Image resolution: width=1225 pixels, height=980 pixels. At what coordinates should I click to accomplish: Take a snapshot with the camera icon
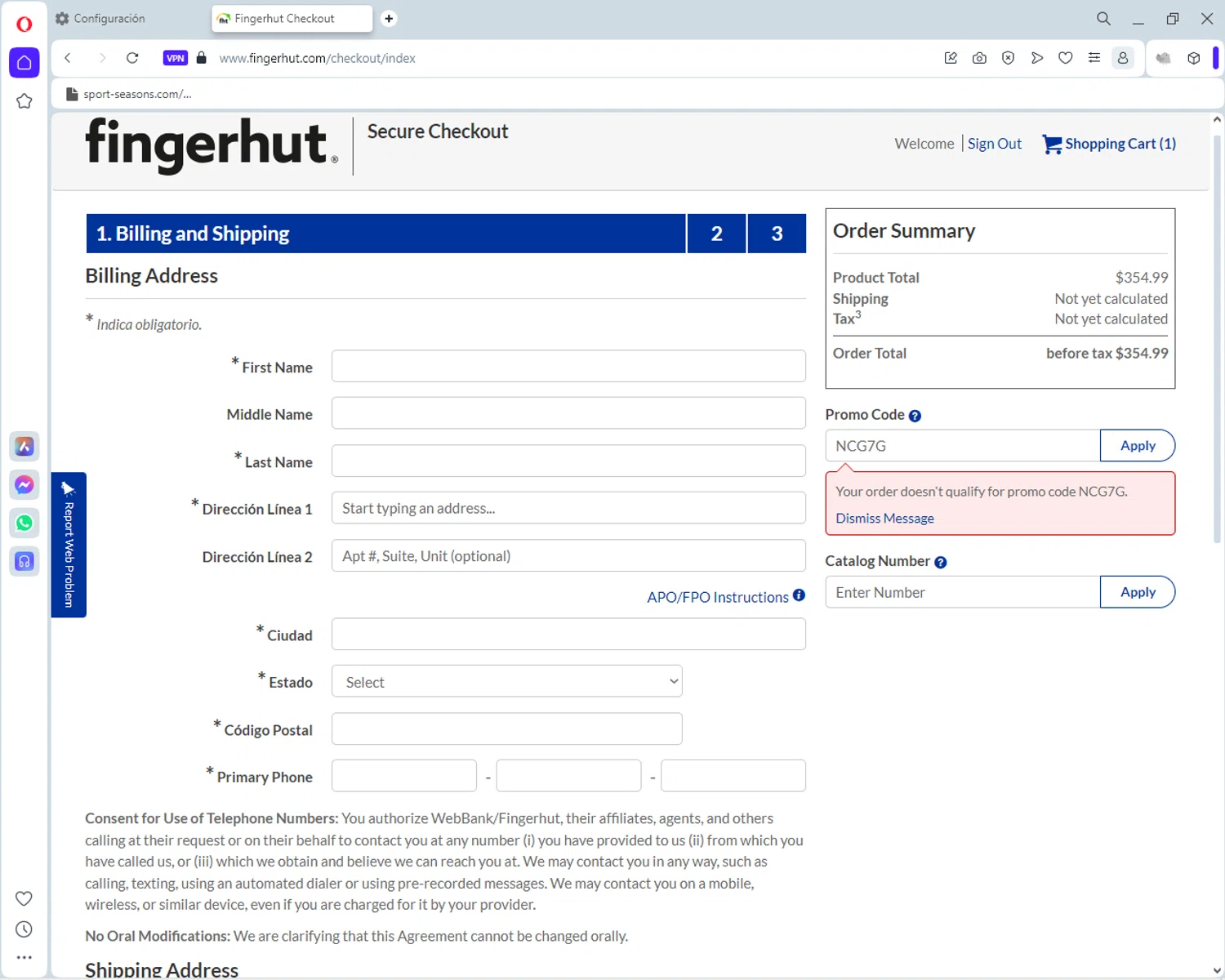(979, 58)
